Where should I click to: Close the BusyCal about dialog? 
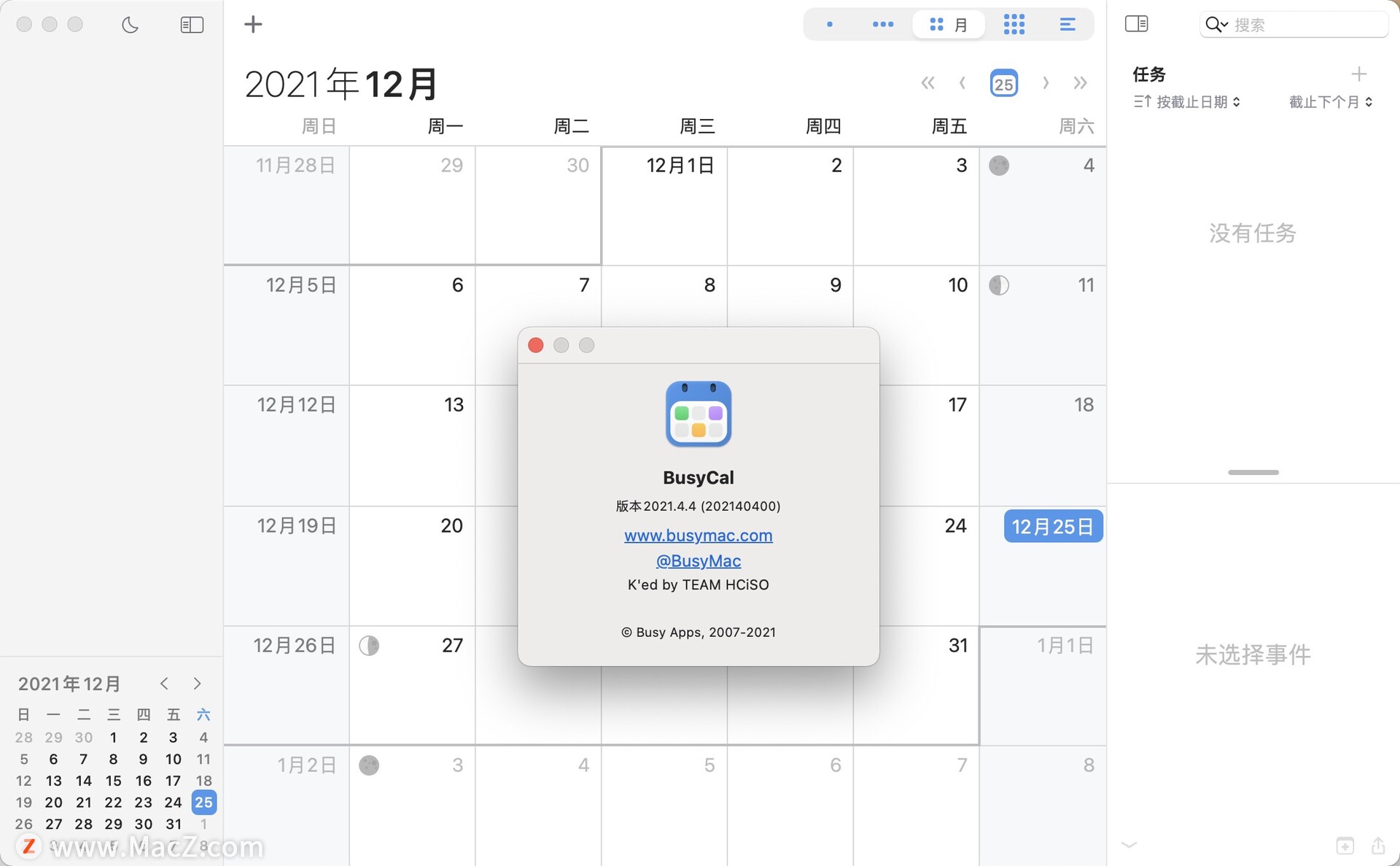(536, 345)
